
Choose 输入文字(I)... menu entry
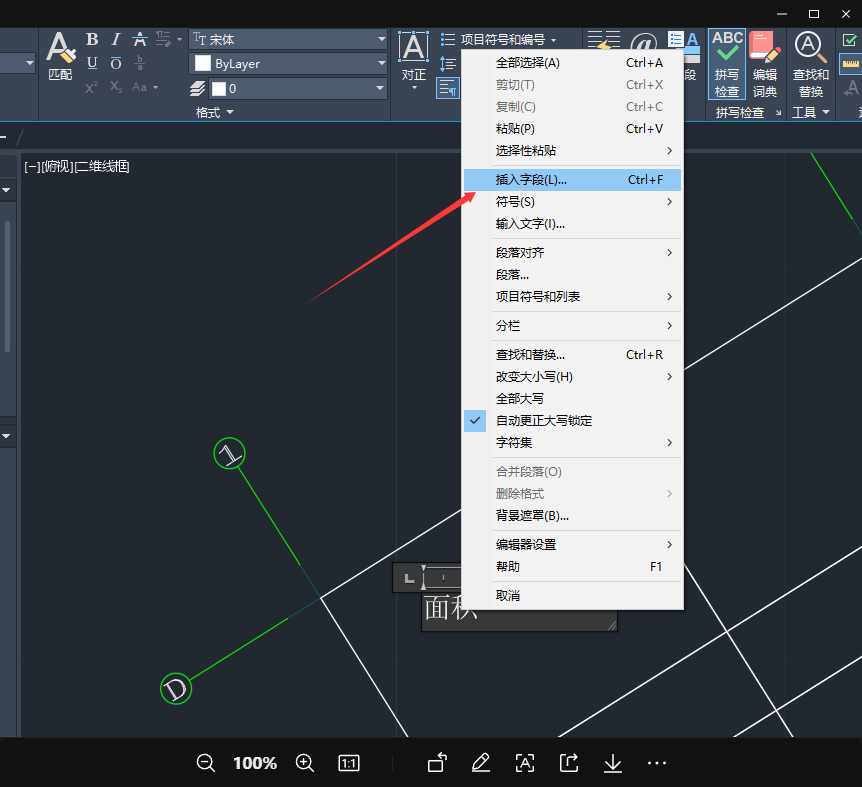pos(572,224)
